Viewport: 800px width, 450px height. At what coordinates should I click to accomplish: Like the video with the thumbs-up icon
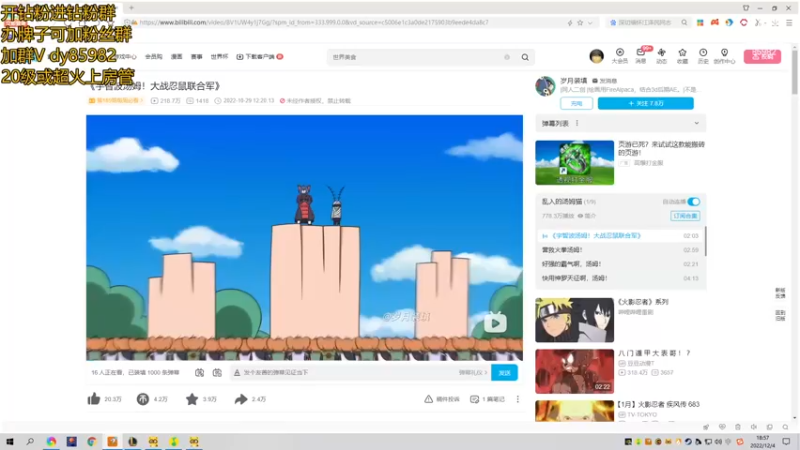point(94,399)
